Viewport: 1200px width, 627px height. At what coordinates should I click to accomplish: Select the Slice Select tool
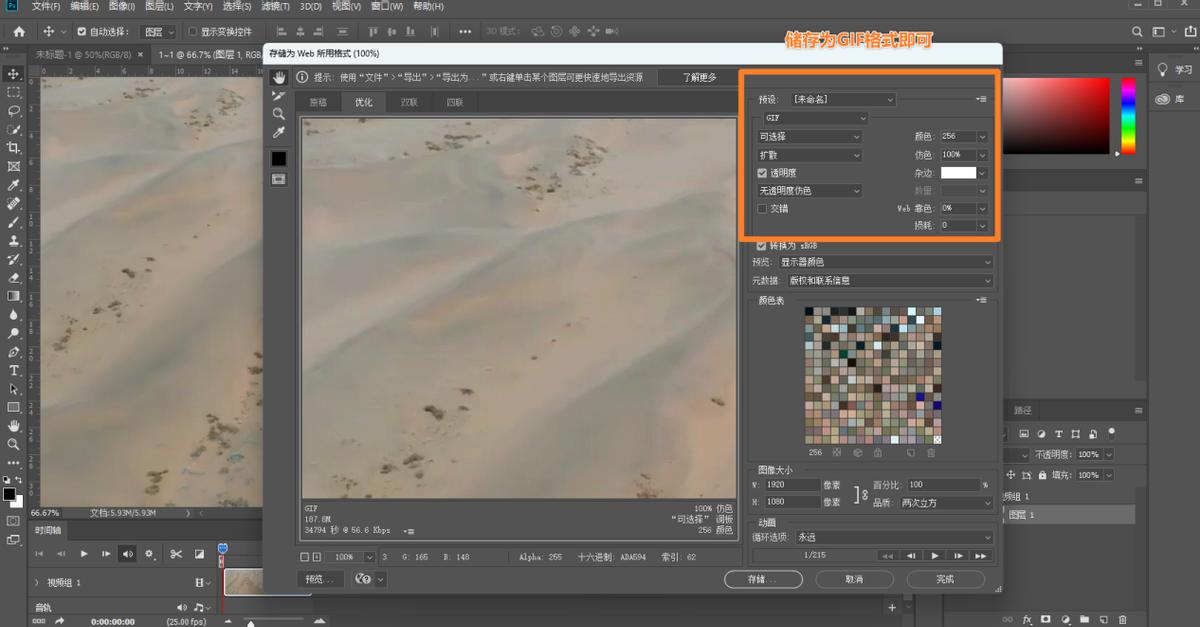279,95
